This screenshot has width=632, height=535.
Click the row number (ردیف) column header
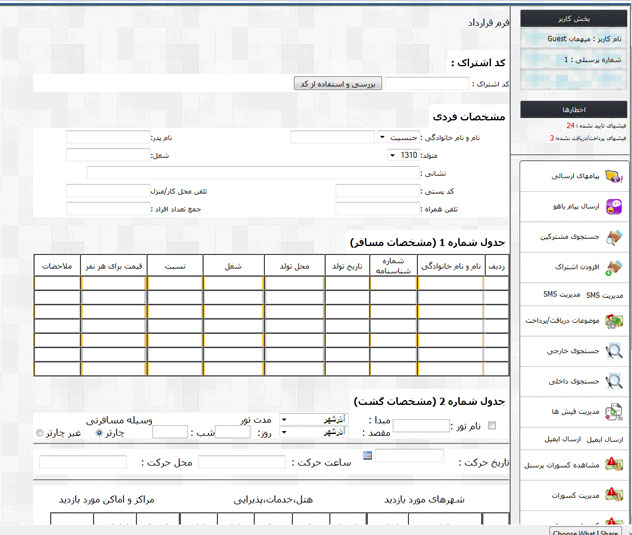(497, 266)
